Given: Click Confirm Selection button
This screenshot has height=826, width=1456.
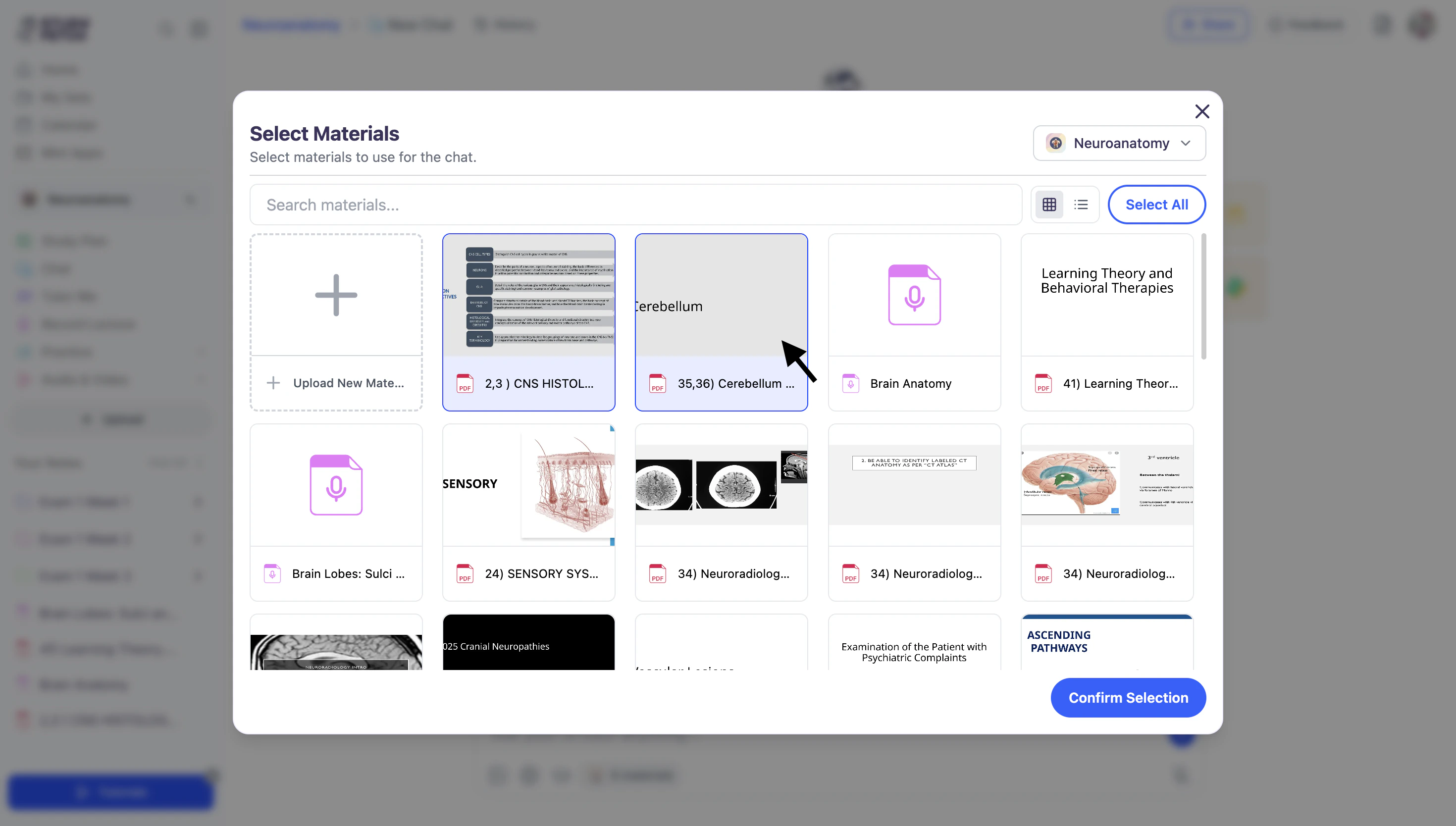Looking at the screenshot, I should (x=1128, y=698).
